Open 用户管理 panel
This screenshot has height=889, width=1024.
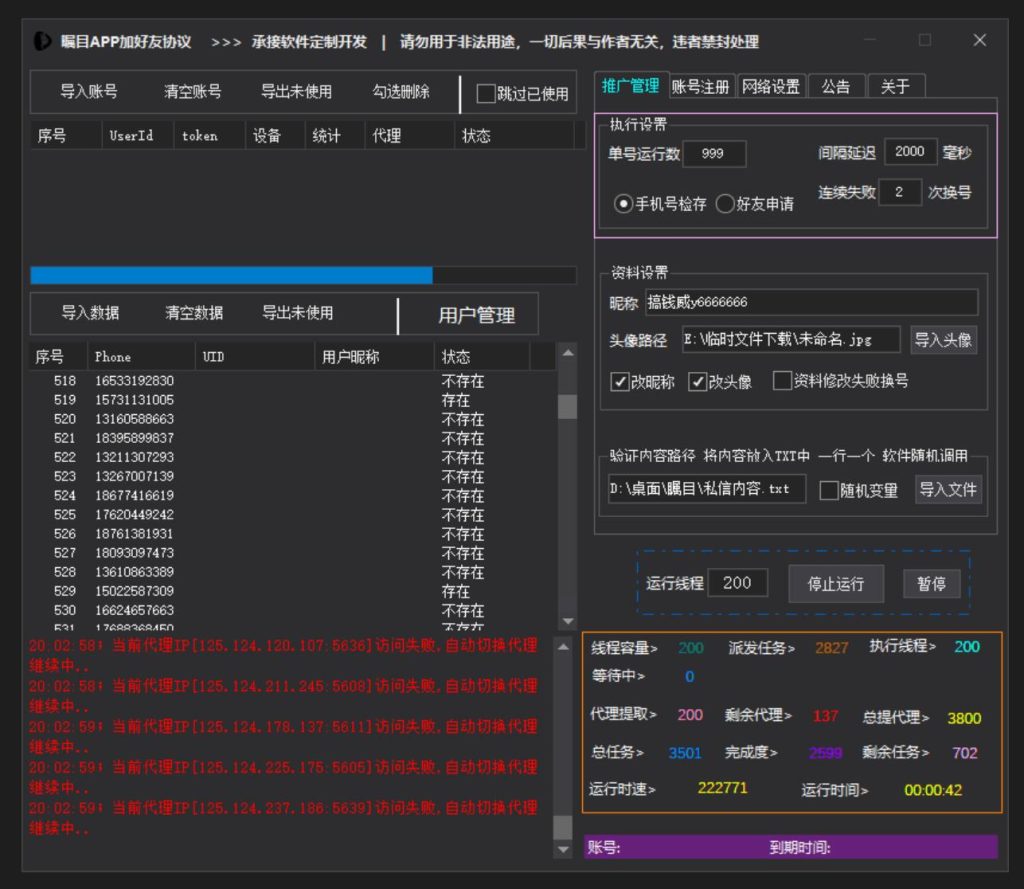click(476, 315)
